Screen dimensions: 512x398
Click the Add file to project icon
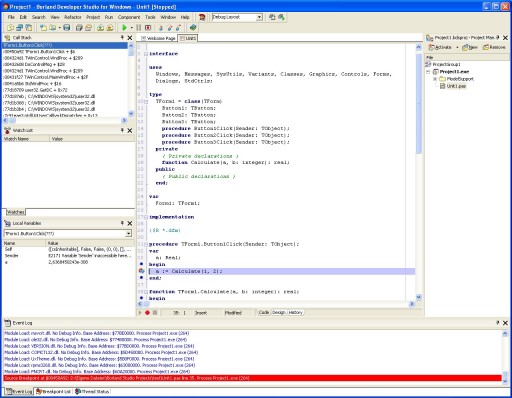point(100,28)
